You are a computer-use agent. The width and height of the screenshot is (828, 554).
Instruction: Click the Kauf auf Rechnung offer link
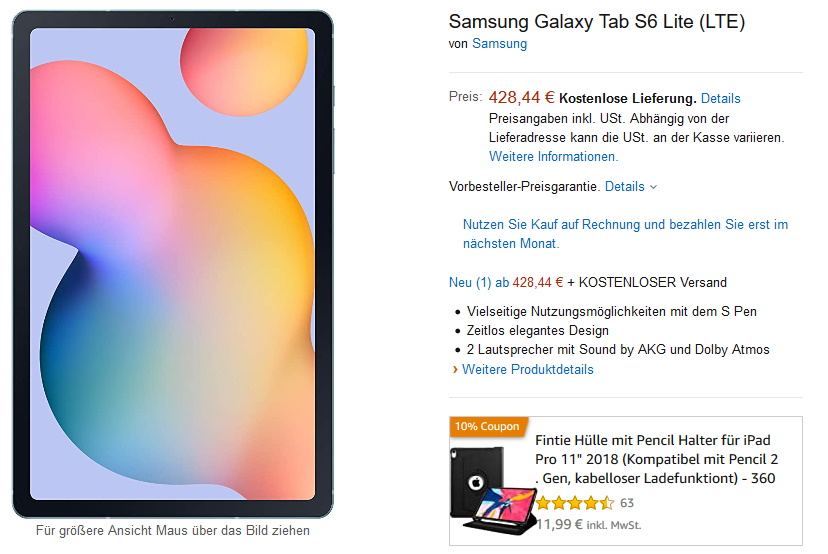tap(625, 234)
